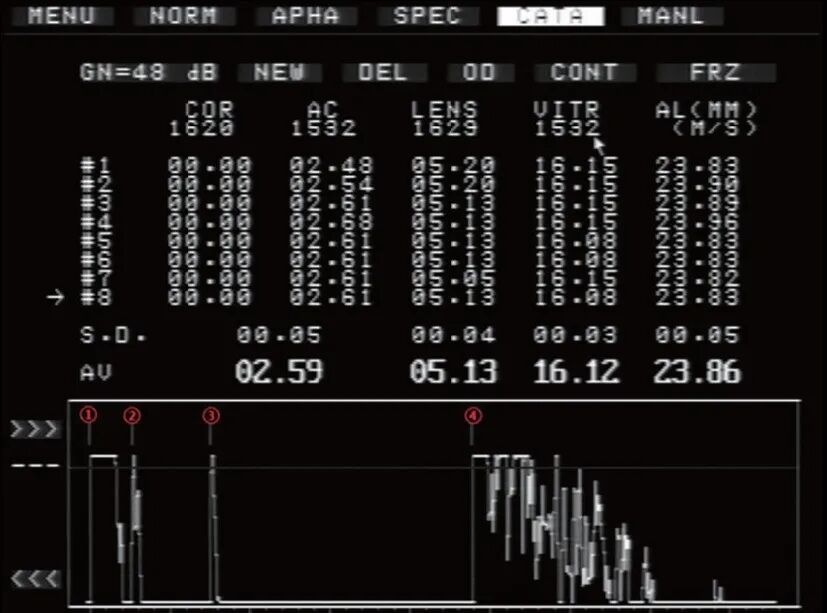Click the left-pointing triple chevron icon
Viewport: 827px width, 613px height.
coord(35,579)
